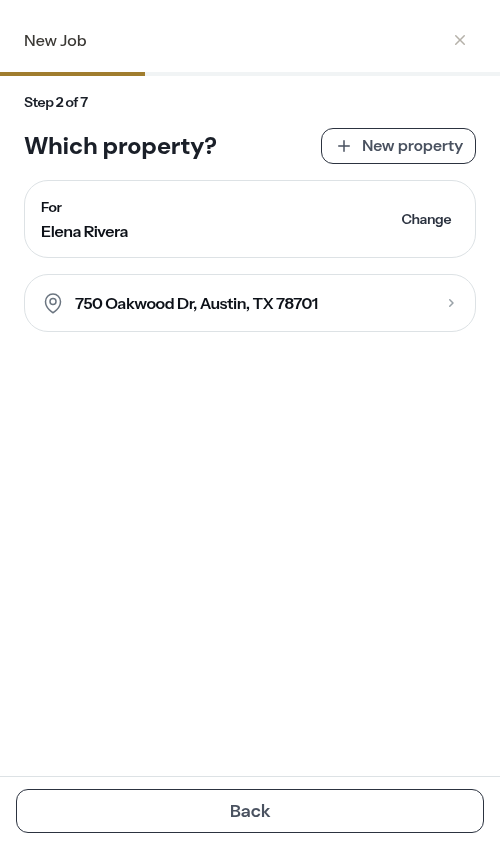500x845 pixels.
Task: Click empty space in the Elena Rivera card
Action: (x=264, y=219)
